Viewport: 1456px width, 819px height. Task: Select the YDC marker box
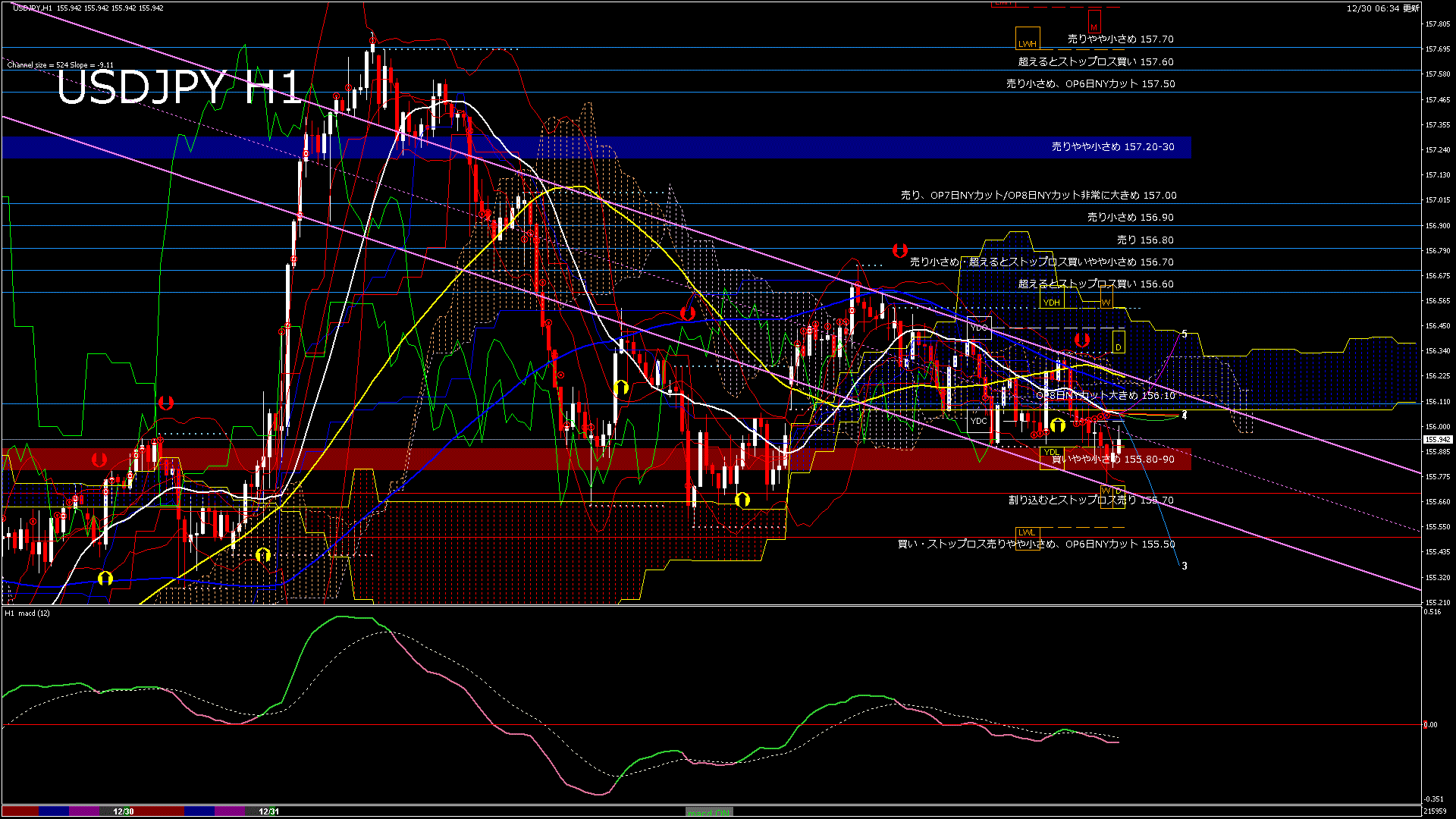tap(979, 421)
